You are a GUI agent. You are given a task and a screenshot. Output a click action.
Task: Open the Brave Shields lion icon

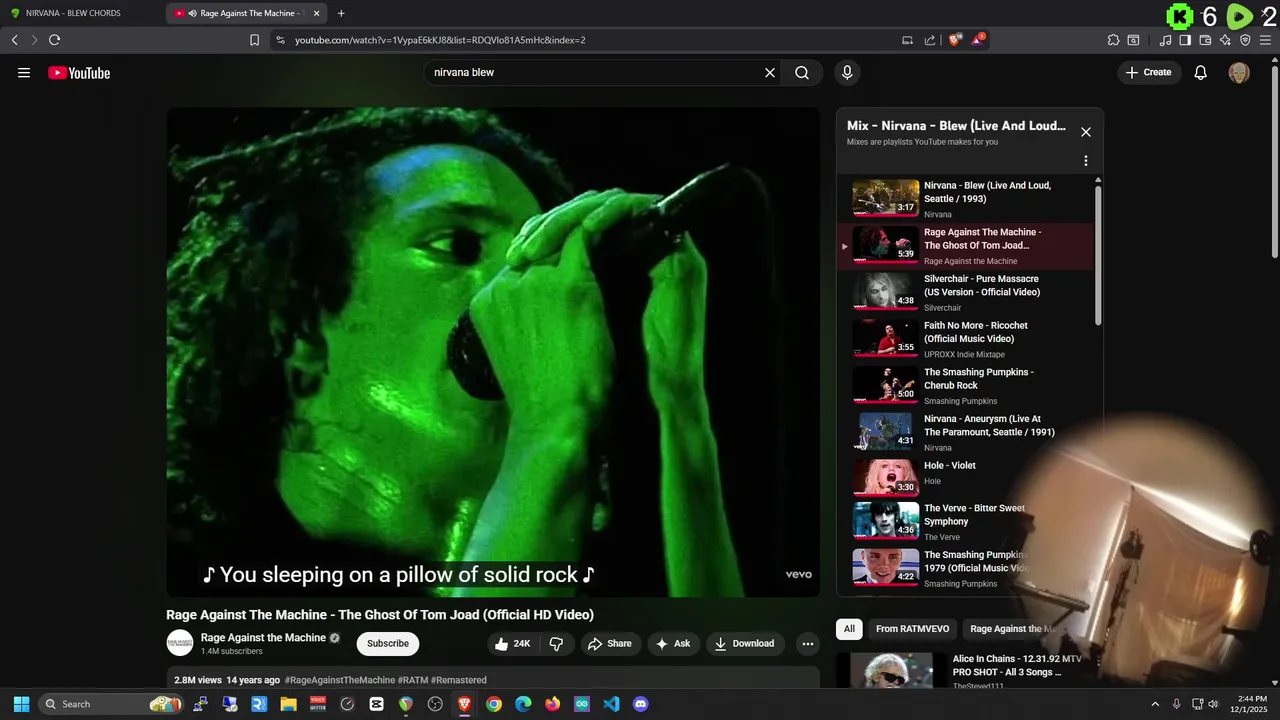pos(954,40)
